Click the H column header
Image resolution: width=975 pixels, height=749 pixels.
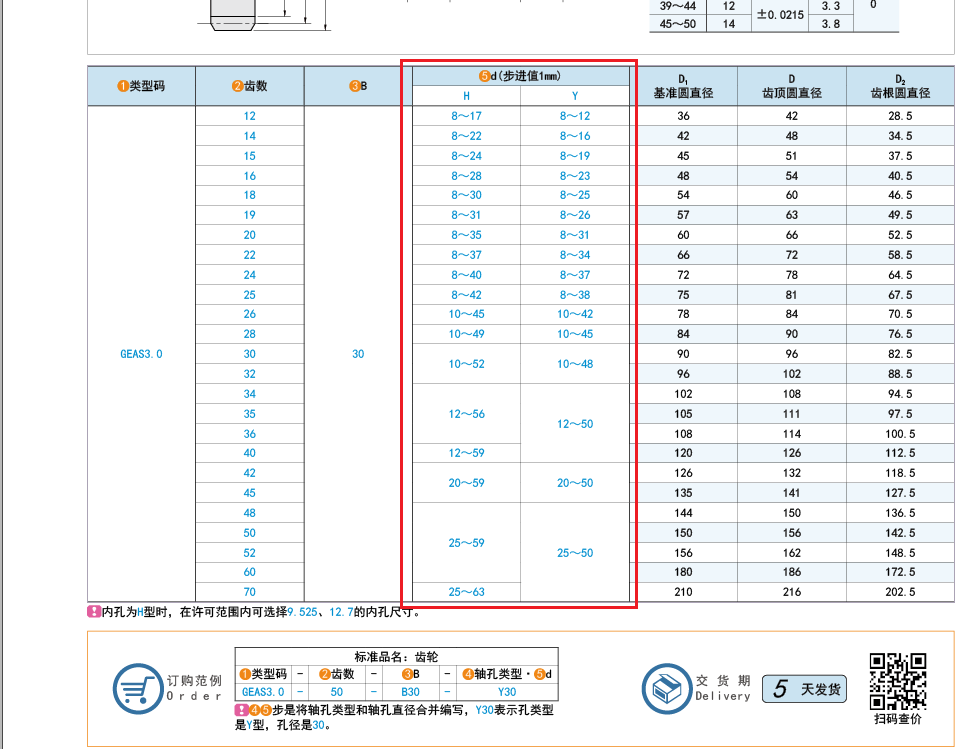click(466, 96)
